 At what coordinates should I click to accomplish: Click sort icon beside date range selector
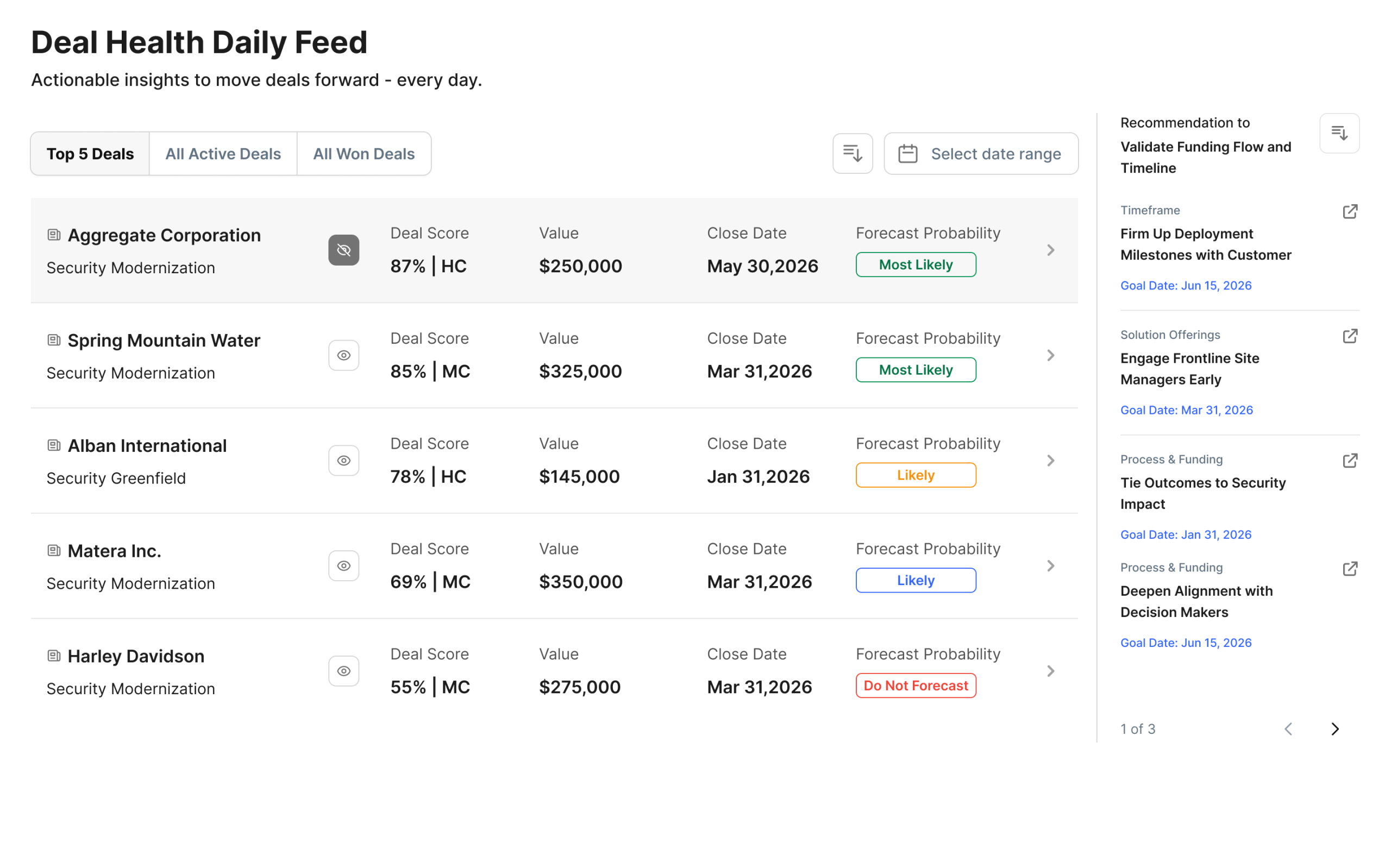click(853, 153)
